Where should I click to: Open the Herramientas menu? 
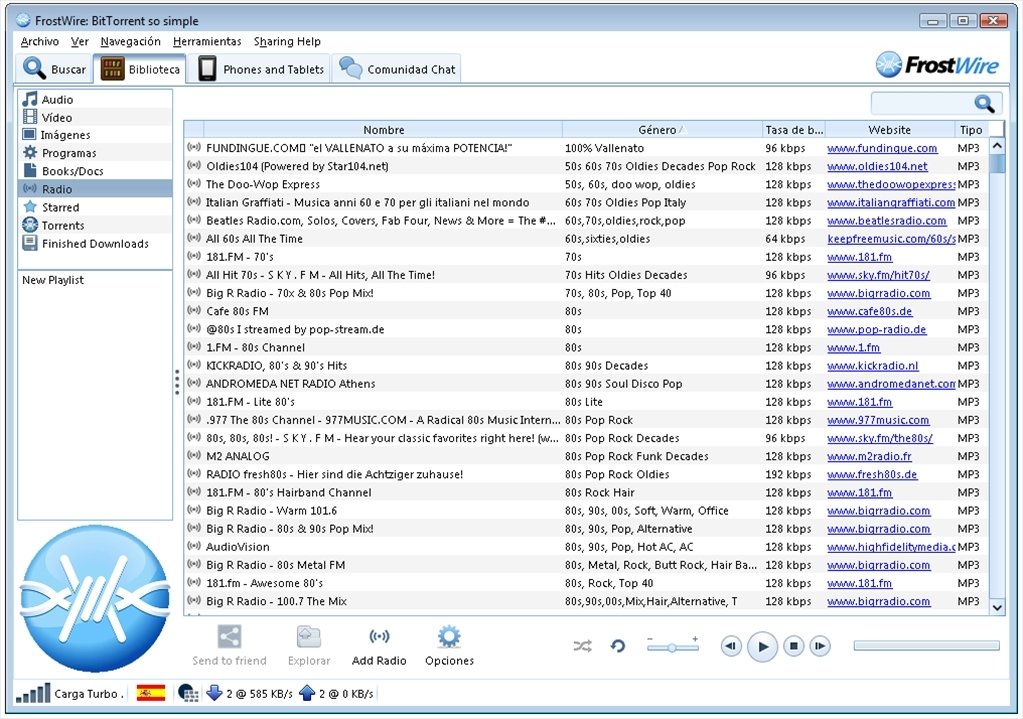click(x=207, y=42)
